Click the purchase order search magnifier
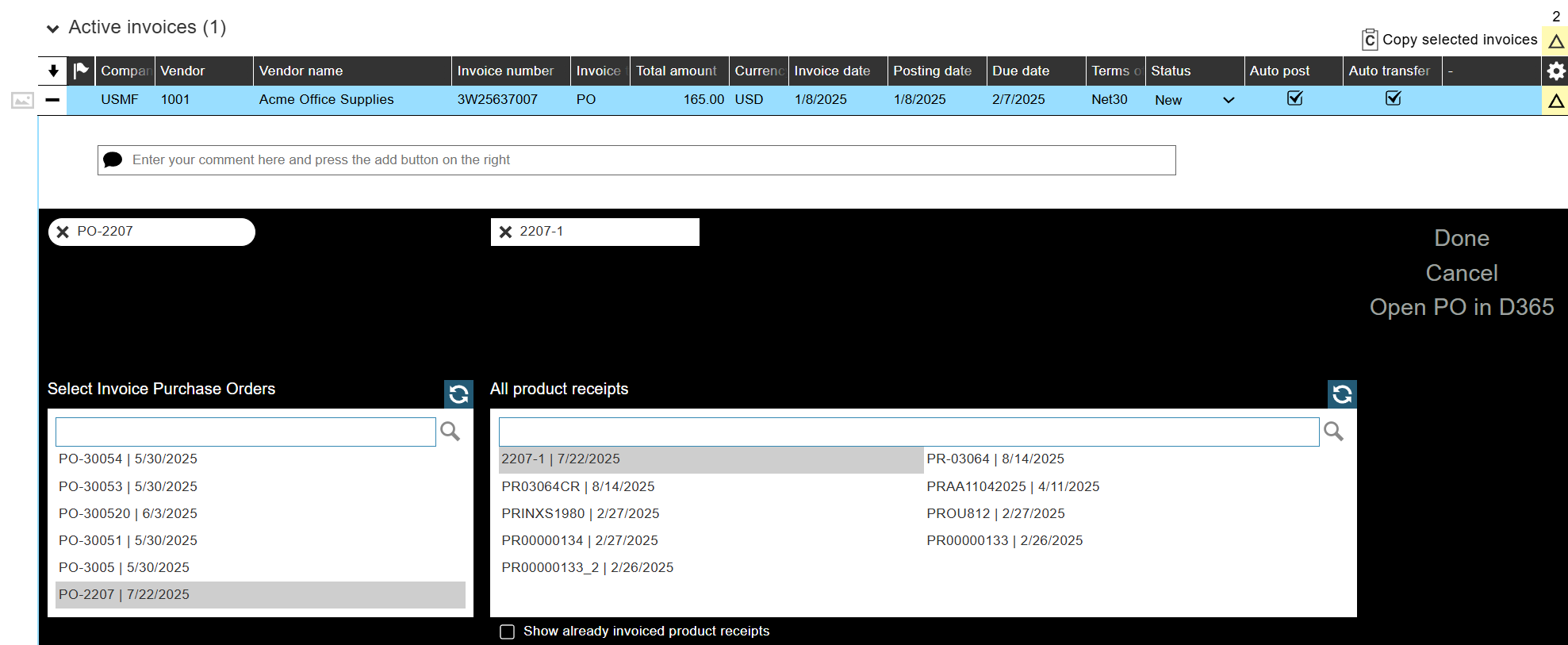This screenshot has height=645, width=1568. [450, 432]
